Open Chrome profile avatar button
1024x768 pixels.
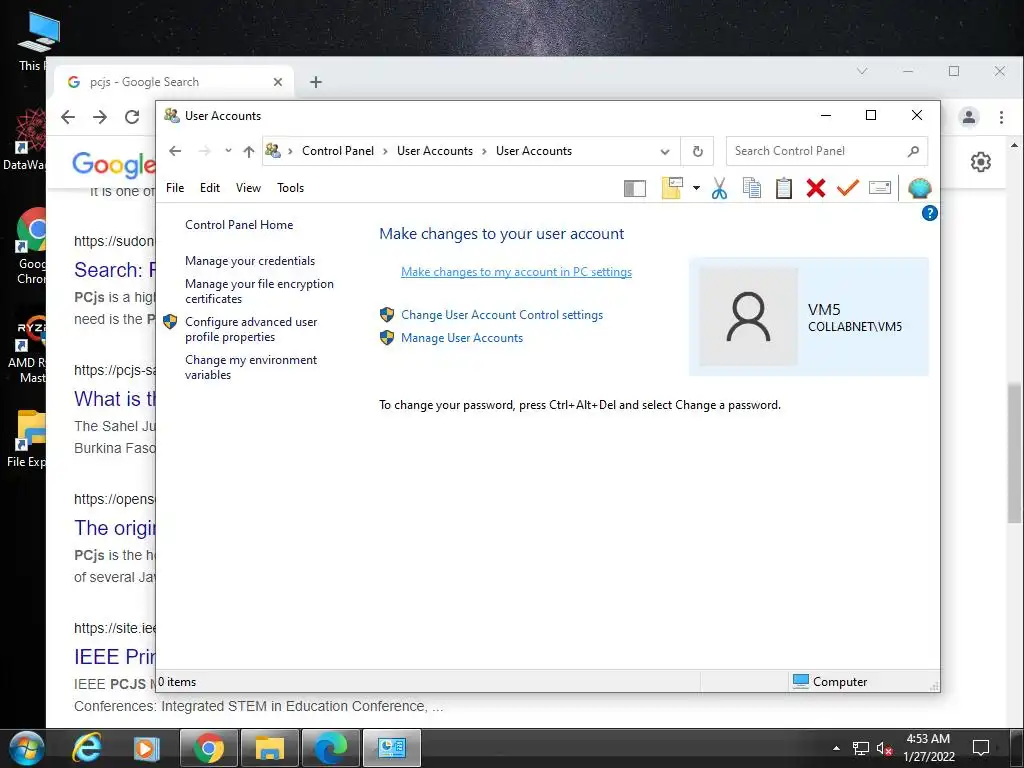point(968,117)
